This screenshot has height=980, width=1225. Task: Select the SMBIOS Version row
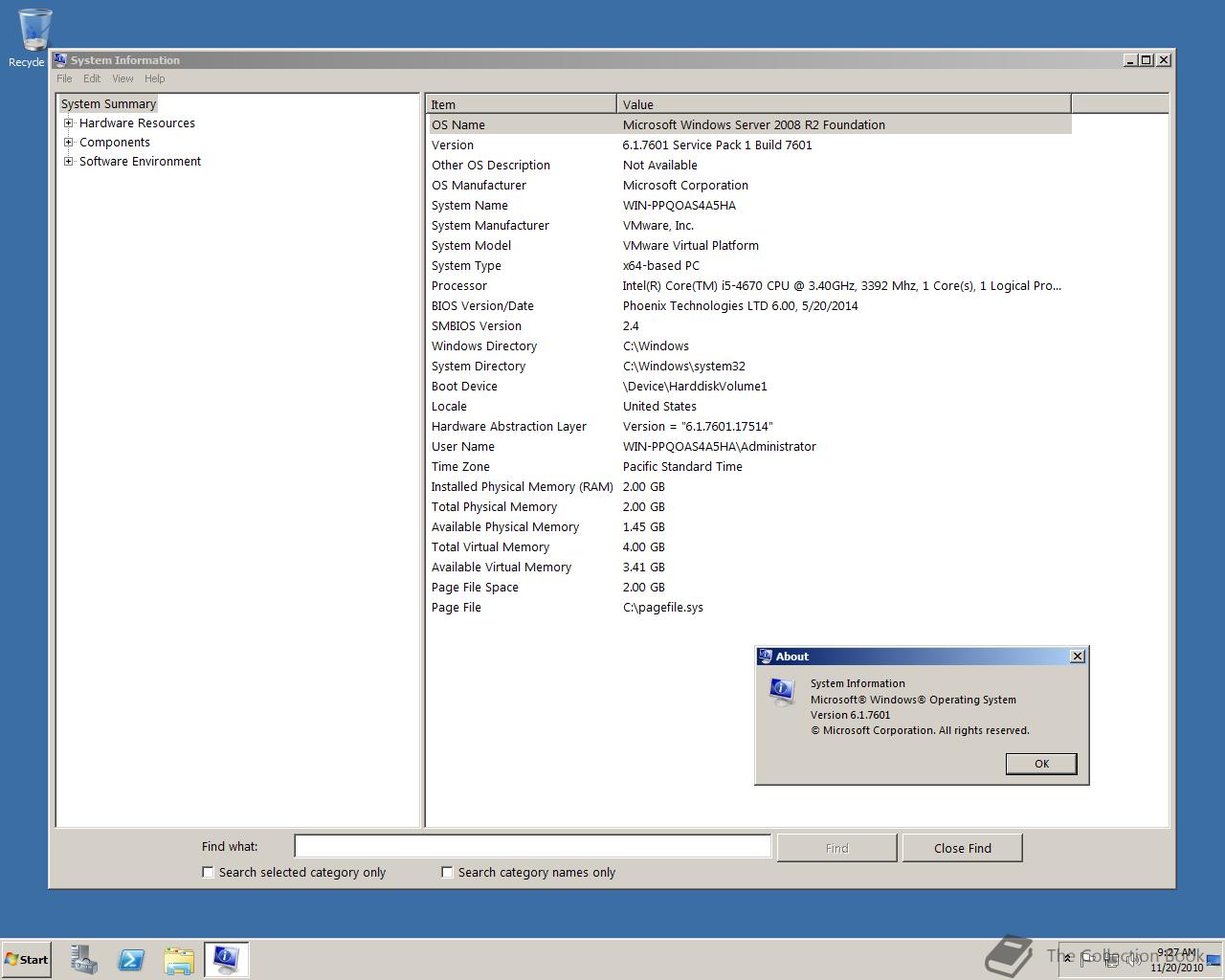(x=749, y=325)
